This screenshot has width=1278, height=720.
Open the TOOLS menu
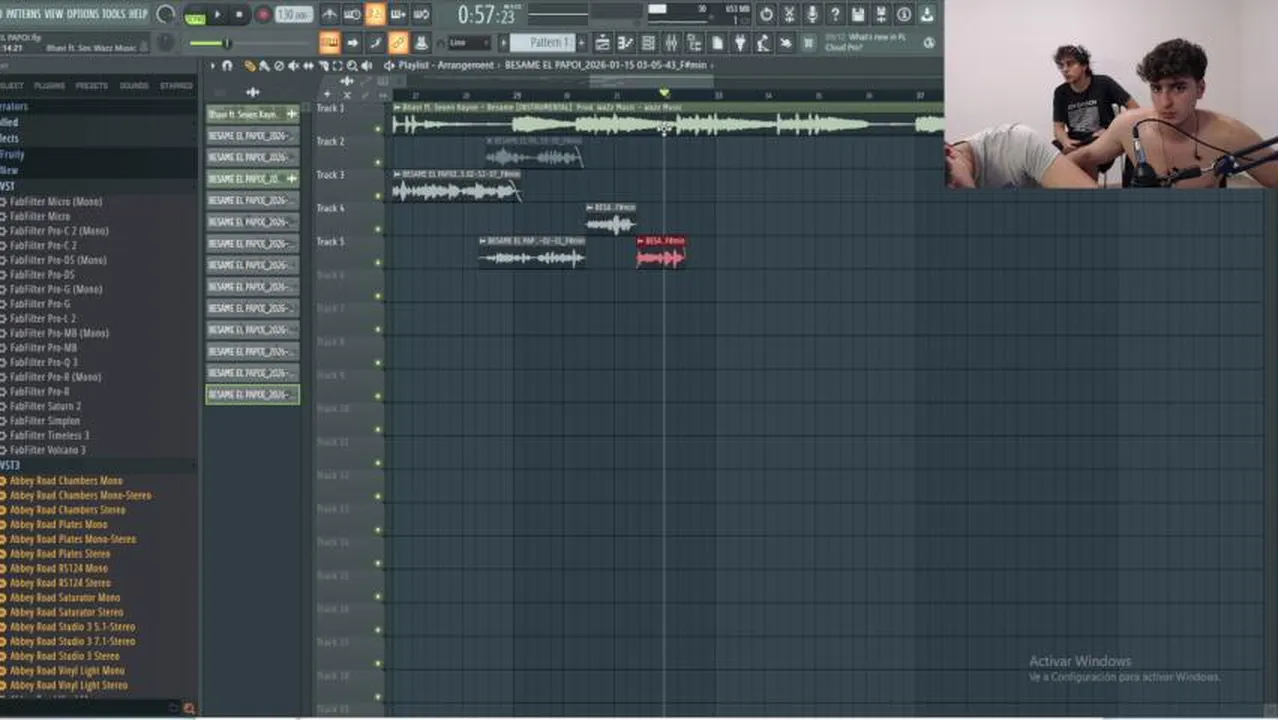(x=114, y=13)
